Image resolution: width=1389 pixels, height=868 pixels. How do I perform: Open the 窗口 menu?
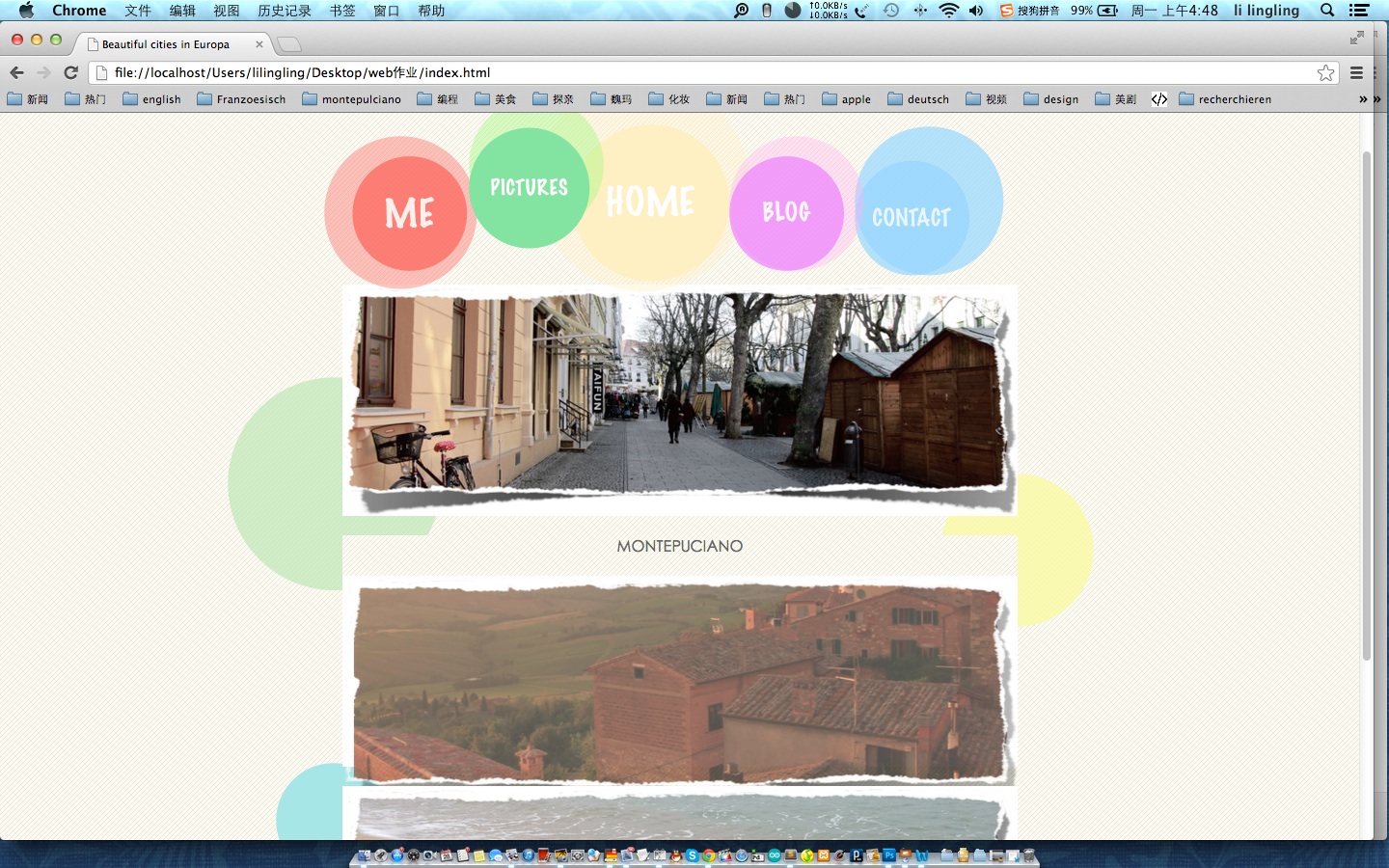point(387,11)
